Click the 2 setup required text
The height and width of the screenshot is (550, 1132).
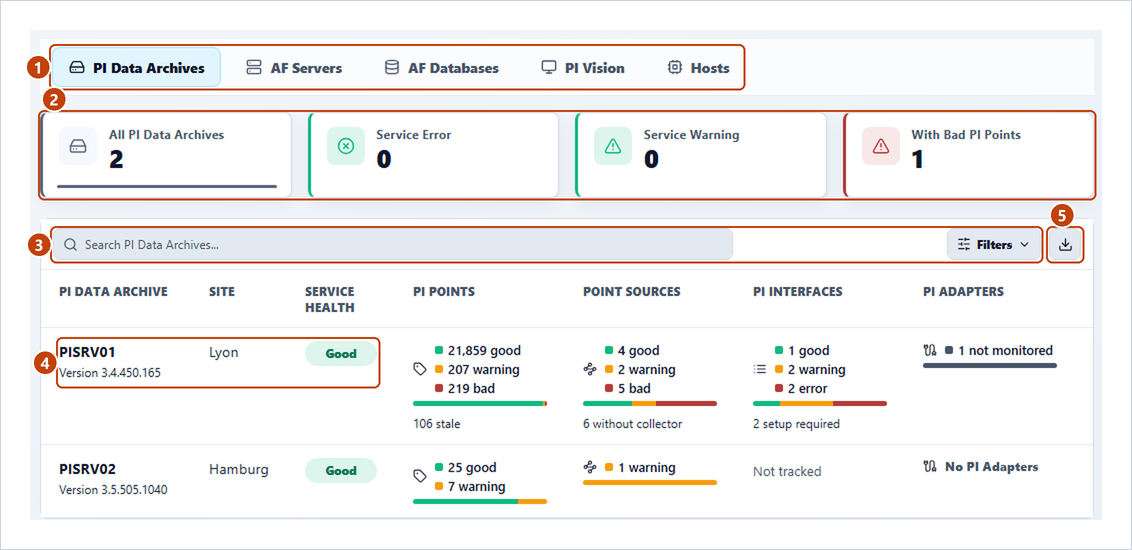[x=796, y=424]
